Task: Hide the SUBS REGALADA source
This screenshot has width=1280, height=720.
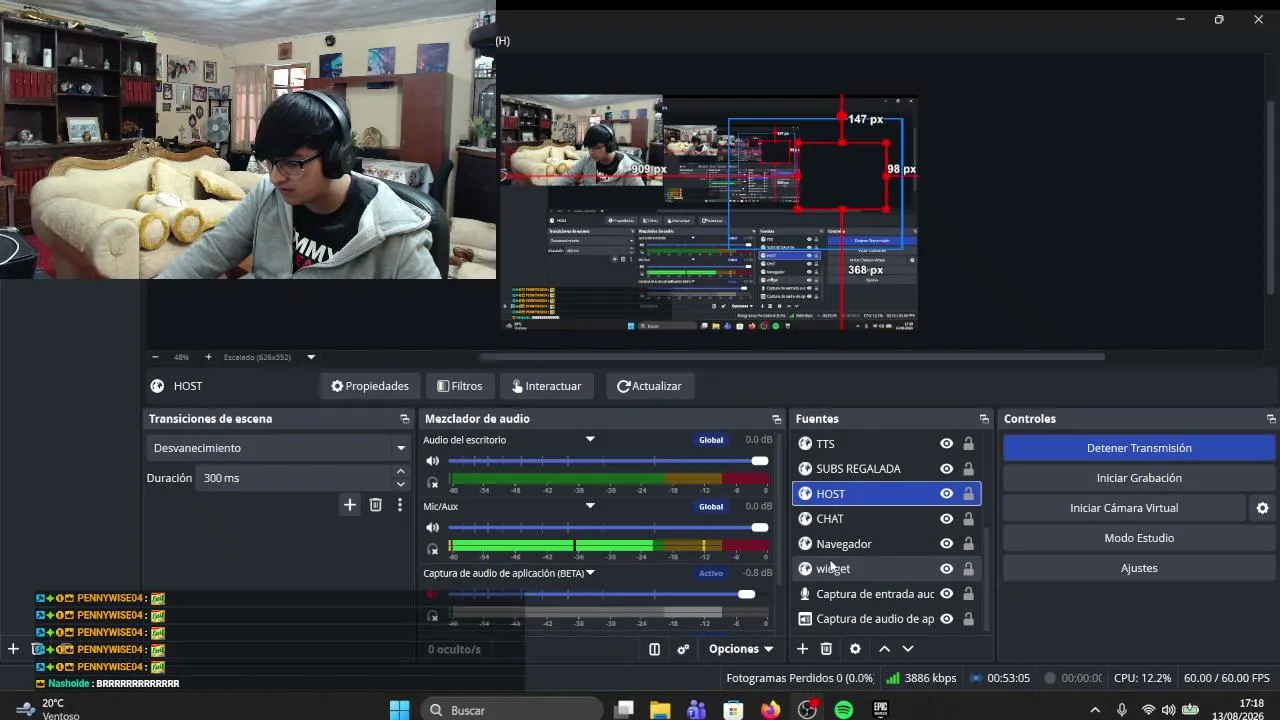Action: click(946, 469)
